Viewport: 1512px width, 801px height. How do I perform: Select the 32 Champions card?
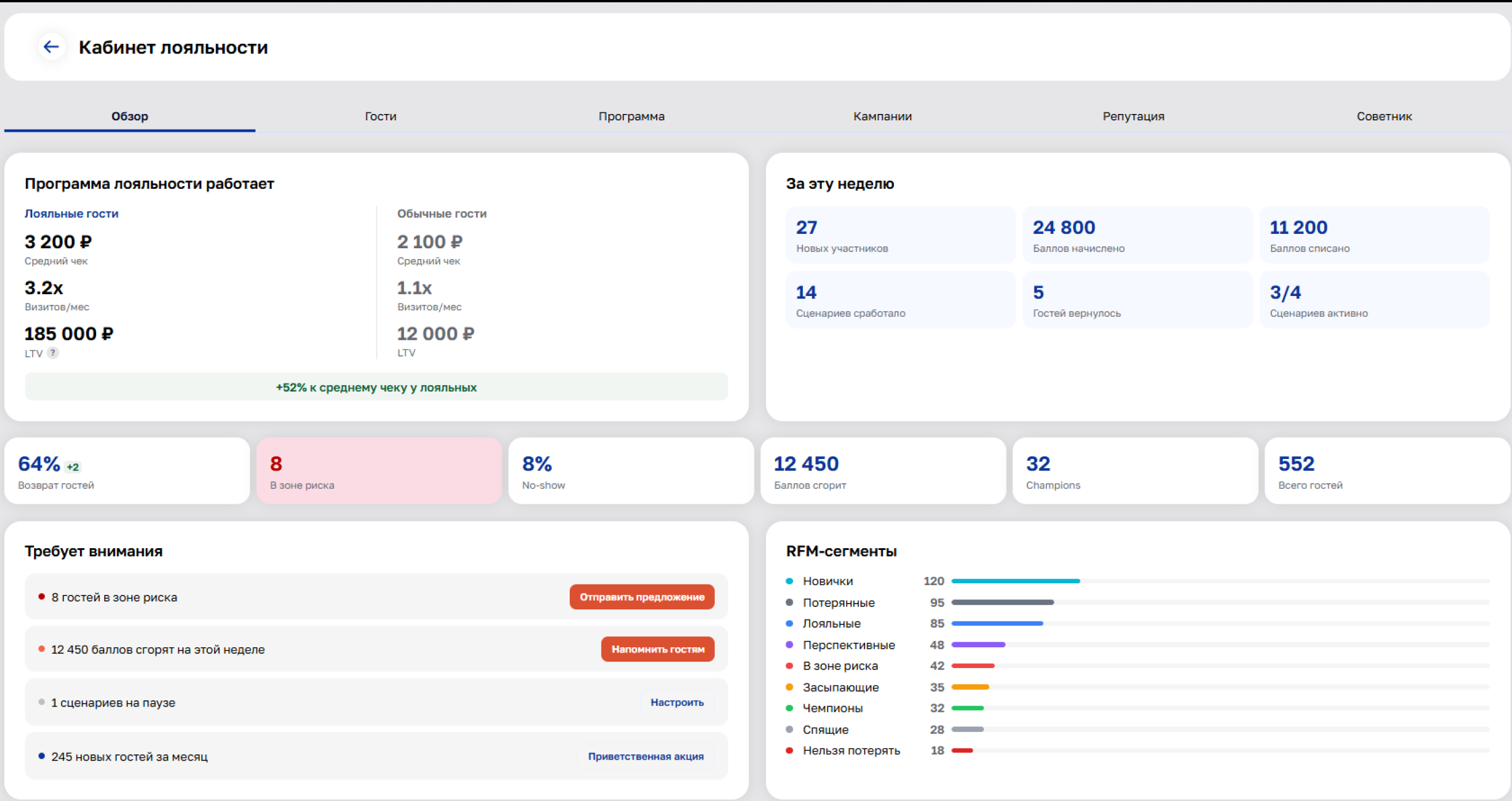tap(1135, 470)
